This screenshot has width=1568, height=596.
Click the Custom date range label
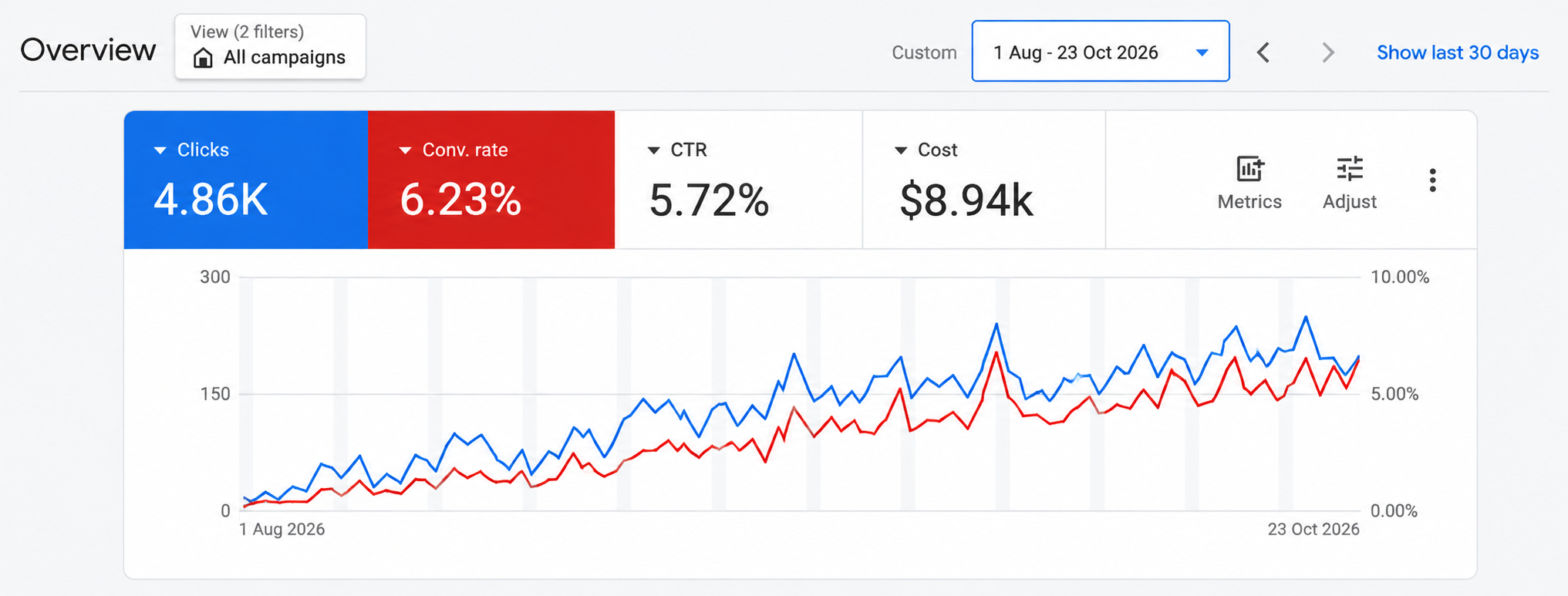coord(924,52)
